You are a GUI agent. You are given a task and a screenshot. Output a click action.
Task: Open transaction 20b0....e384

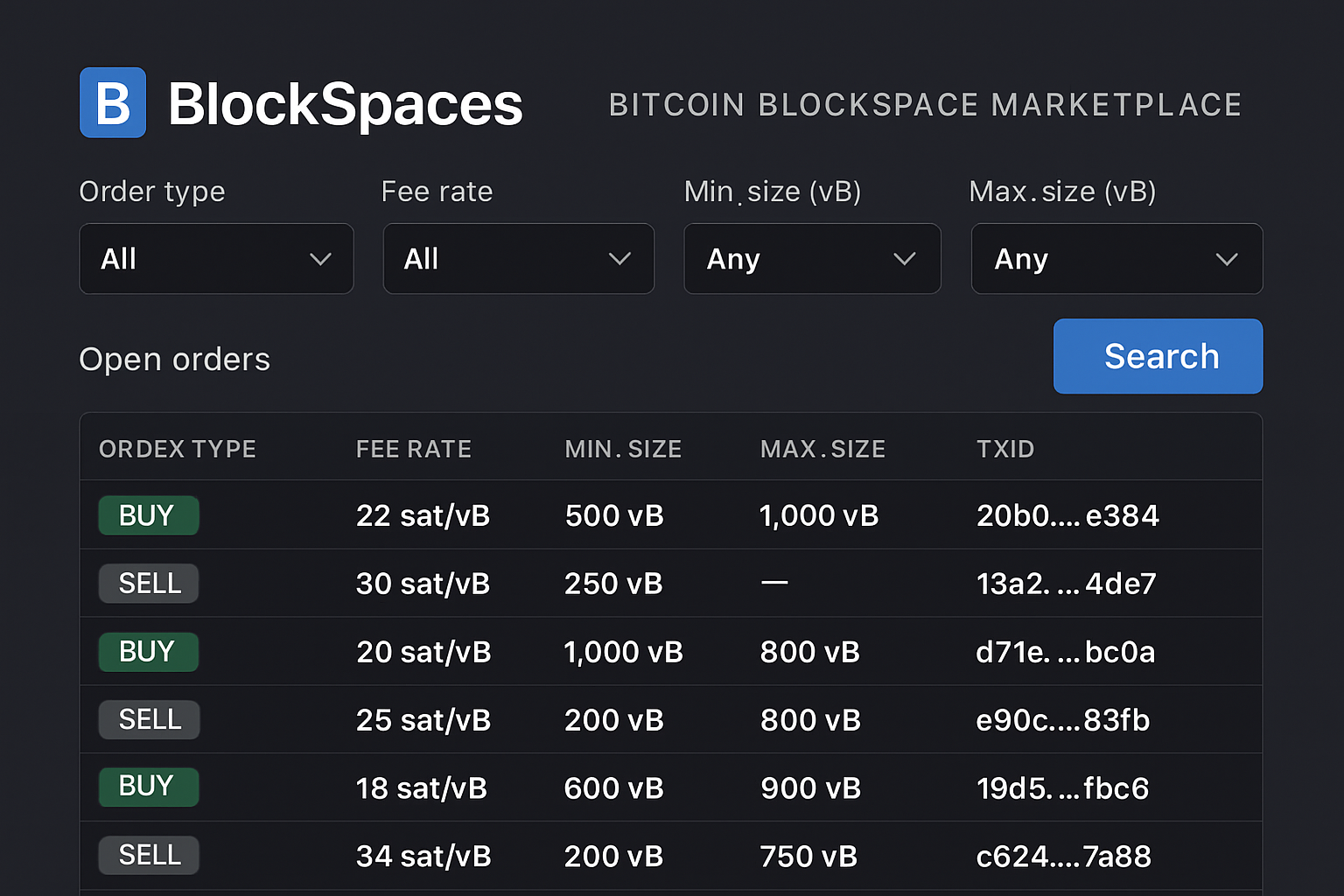pyautogui.click(x=1067, y=515)
